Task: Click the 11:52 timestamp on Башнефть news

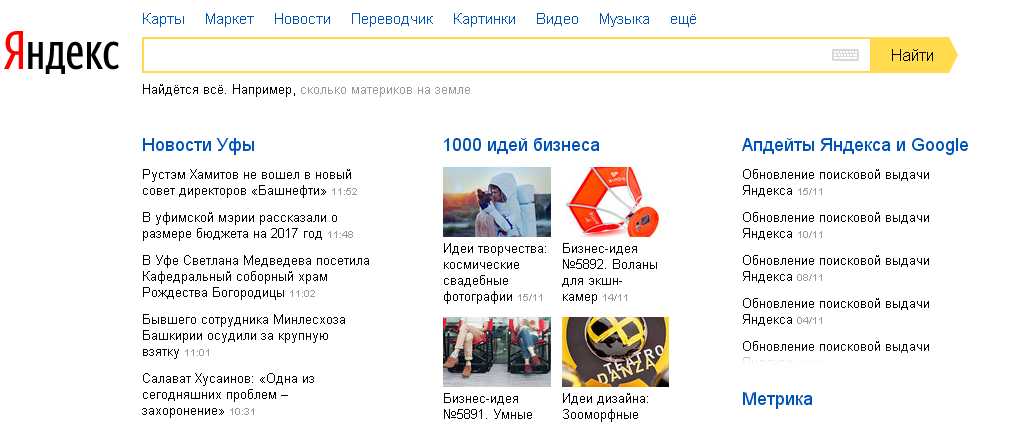Action: pyautogui.click(x=344, y=191)
